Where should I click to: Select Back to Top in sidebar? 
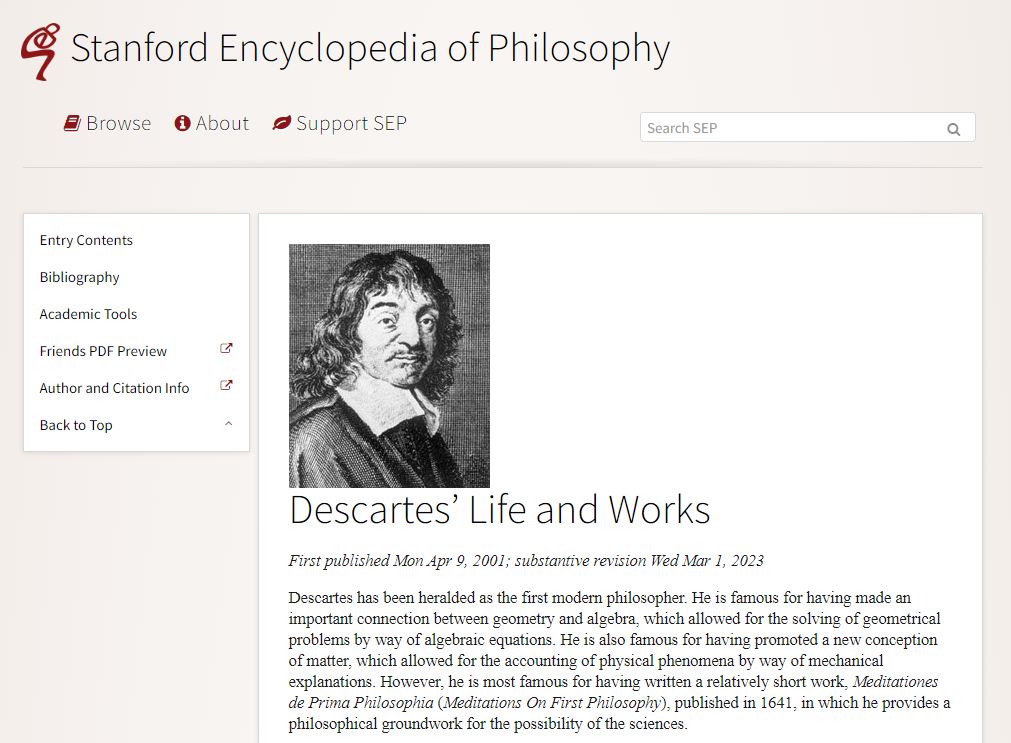tap(76, 425)
